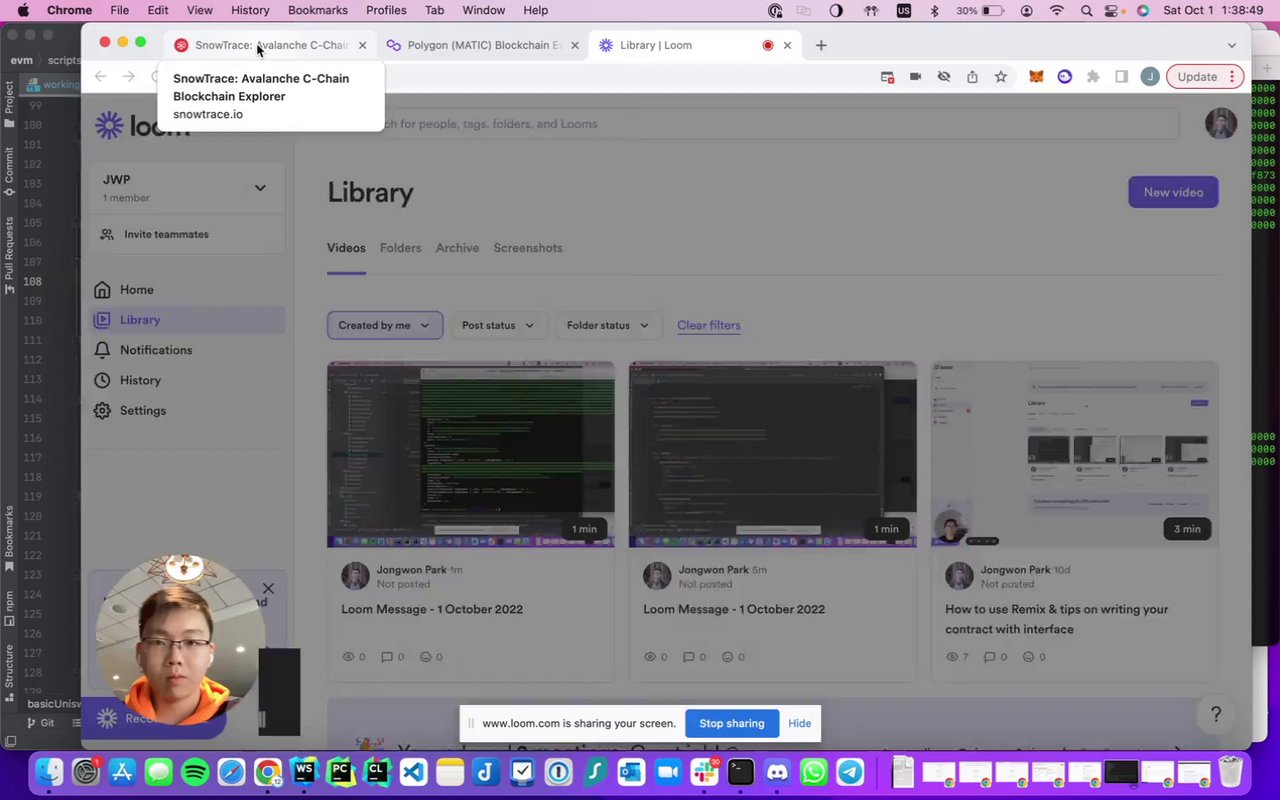
Task: Open MetaMask fox extension
Action: 1036,77
